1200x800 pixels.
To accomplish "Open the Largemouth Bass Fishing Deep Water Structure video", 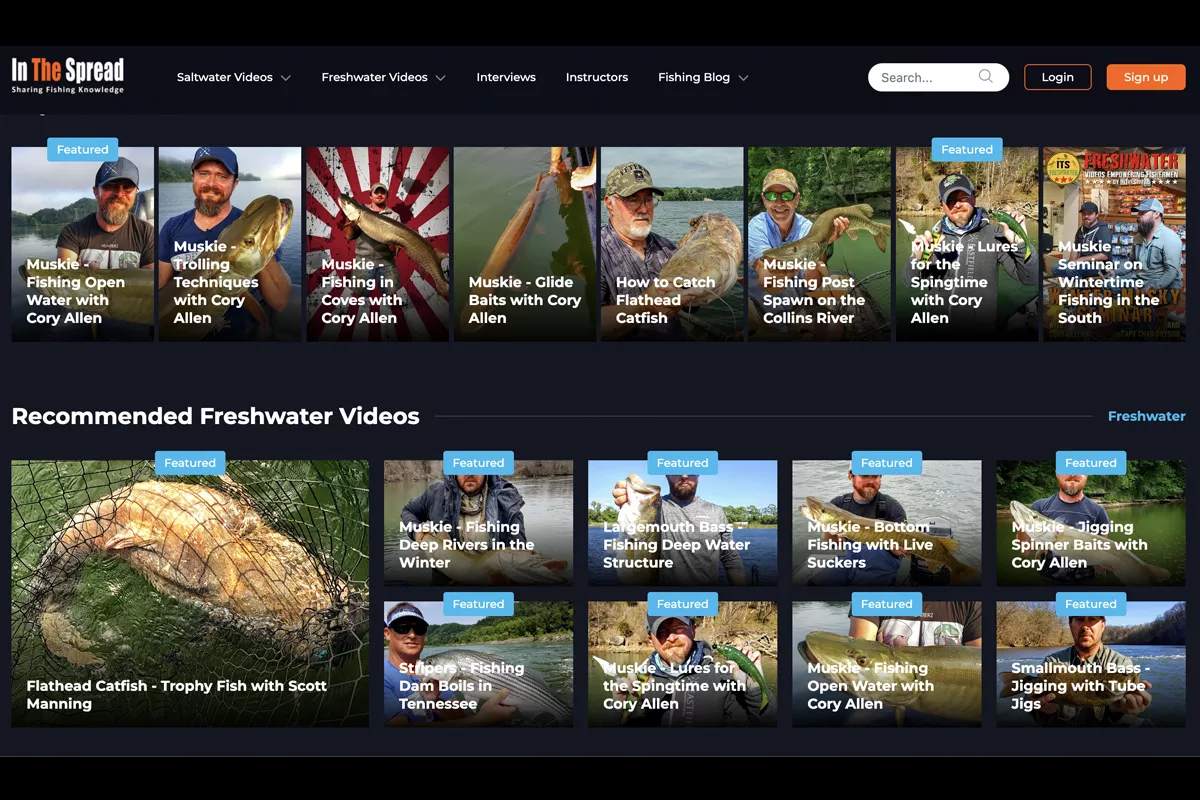I will tap(682, 522).
